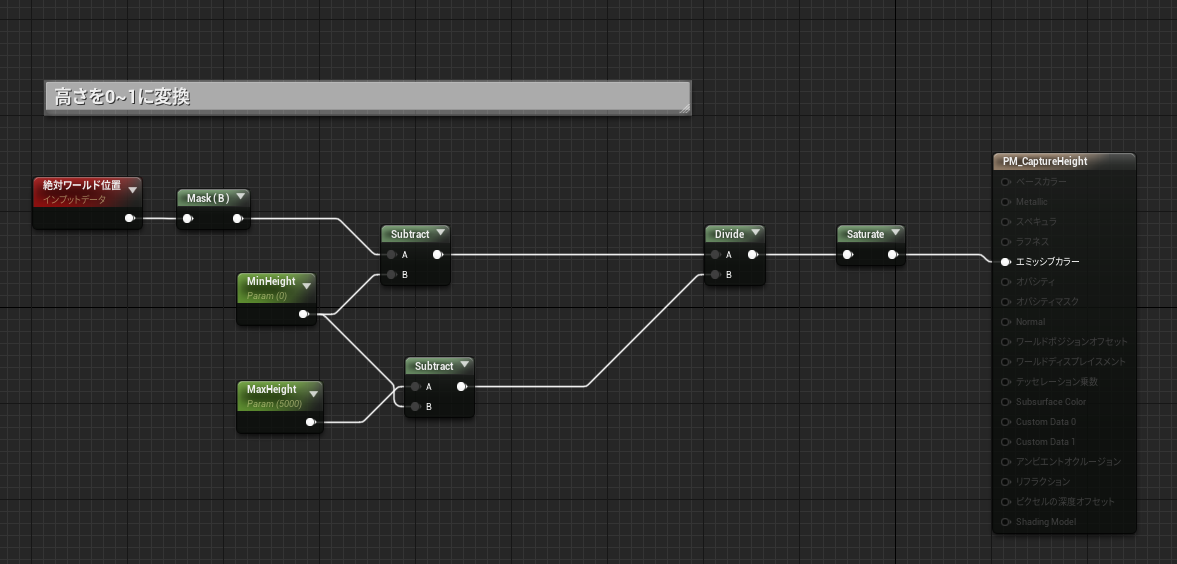The height and width of the screenshot is (564, 1177).
Task: Click input pin A of upper Subtract
Action: click(x=392, y=255)
